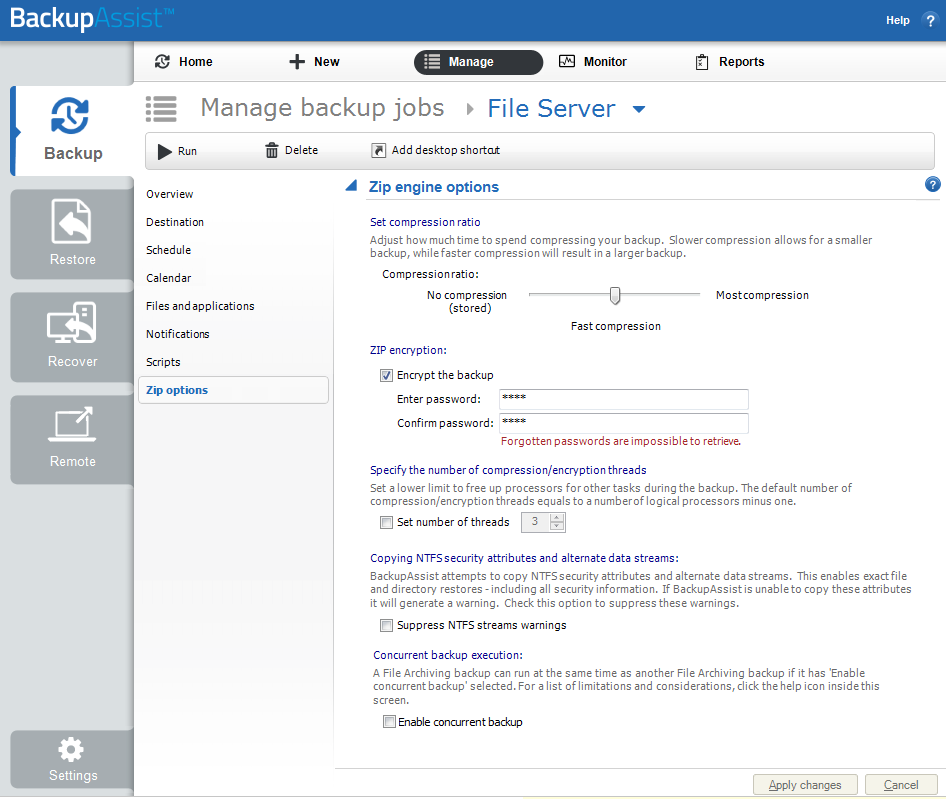Increase the thread count spinner
The image size is (946, 799).
pyautogui.click(x=557, y=517)
